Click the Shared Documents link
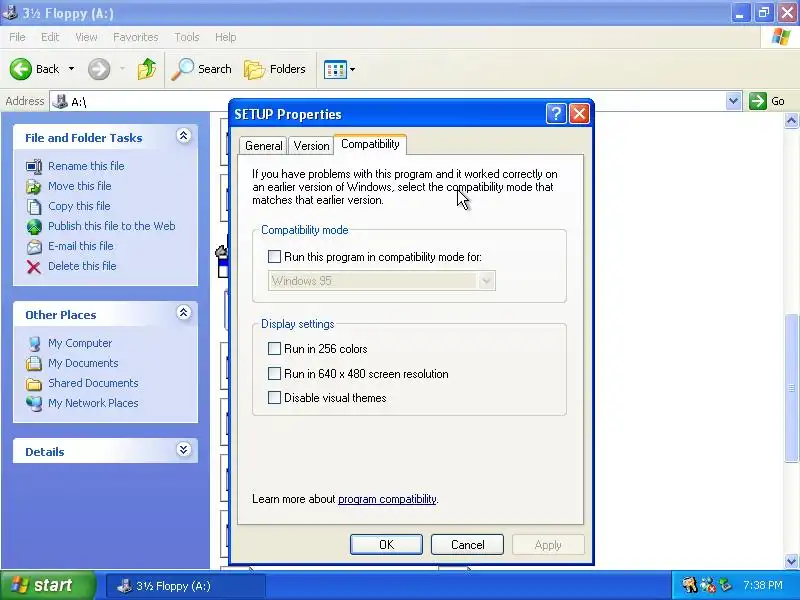The width and height of the screenshot is (800, 600). (x=93, y=383)
